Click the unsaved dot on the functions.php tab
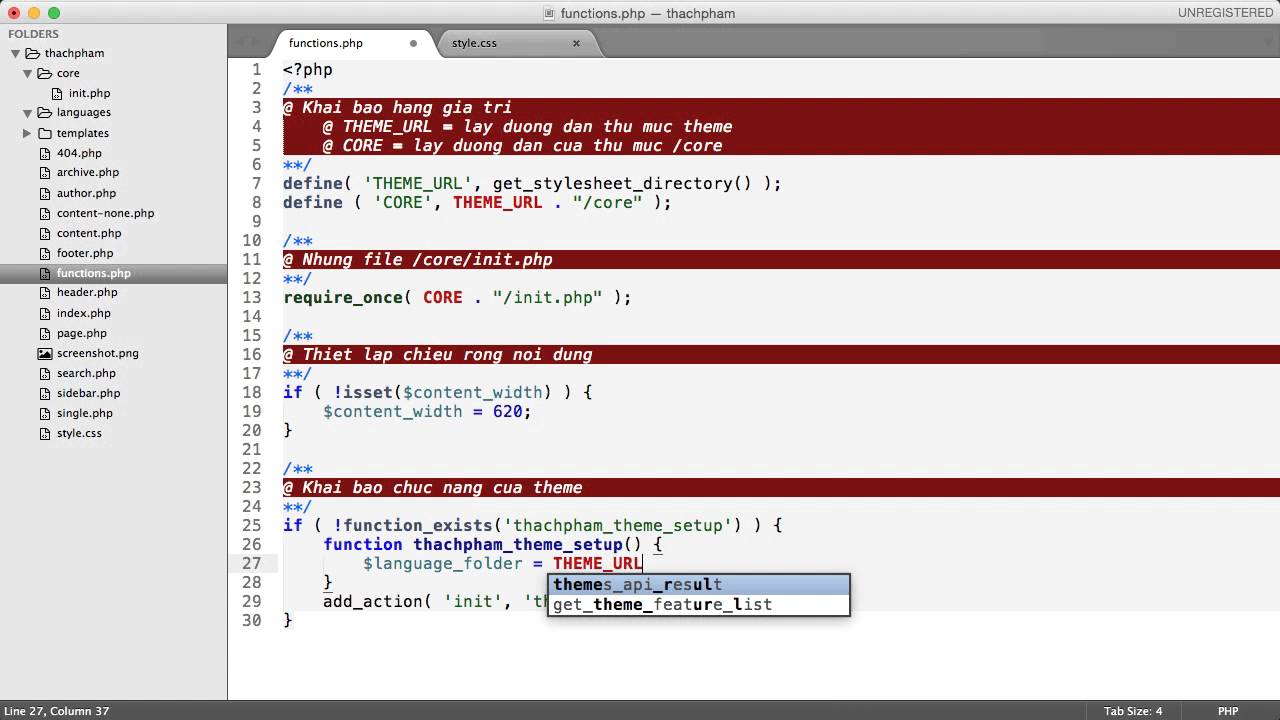Viewport: 1280px width, 720px height. pyautogui.click(x=413, y=43)
